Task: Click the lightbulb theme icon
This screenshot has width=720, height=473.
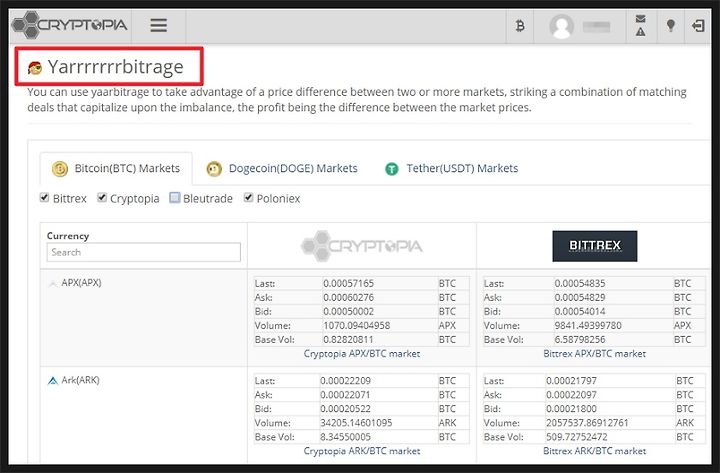Action: point(670,25)
